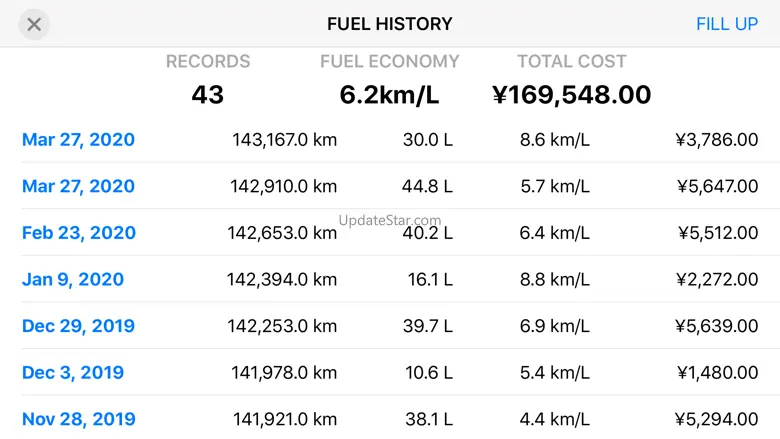
Task: Click the Records count of 43
Action: click(x=208, y=95)
